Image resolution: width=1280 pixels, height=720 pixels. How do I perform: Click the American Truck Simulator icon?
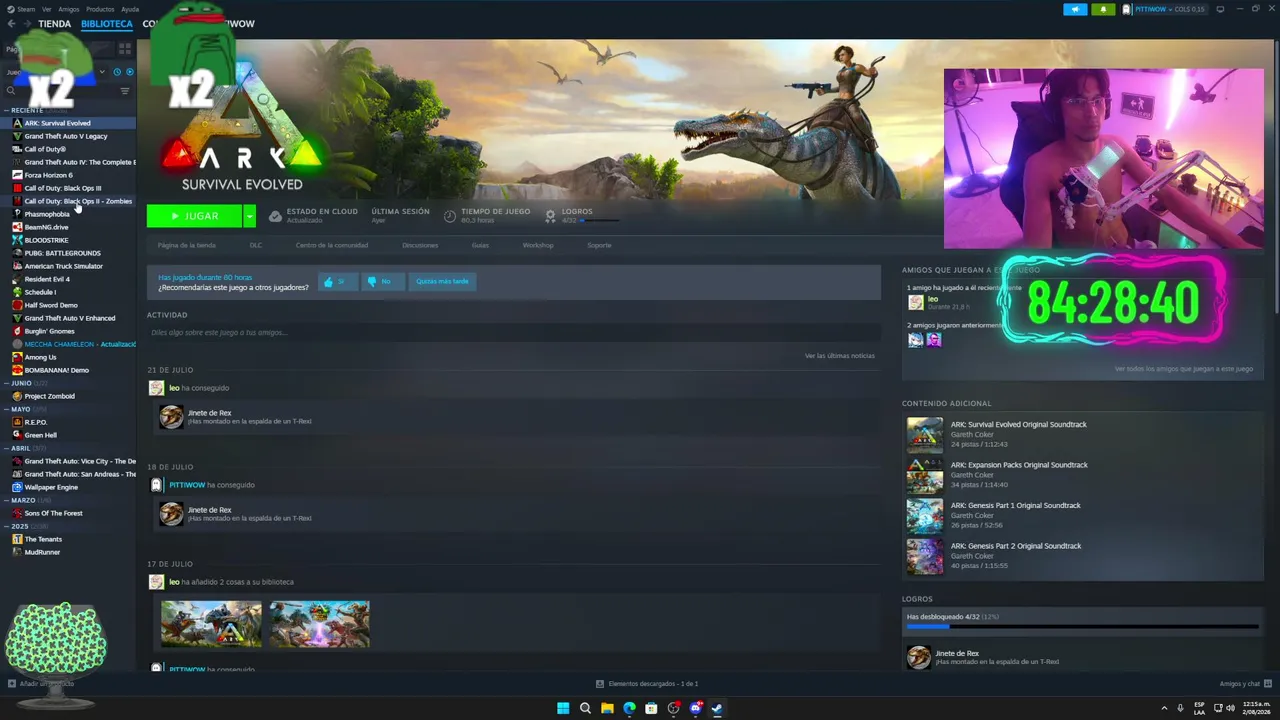point(17,266)
